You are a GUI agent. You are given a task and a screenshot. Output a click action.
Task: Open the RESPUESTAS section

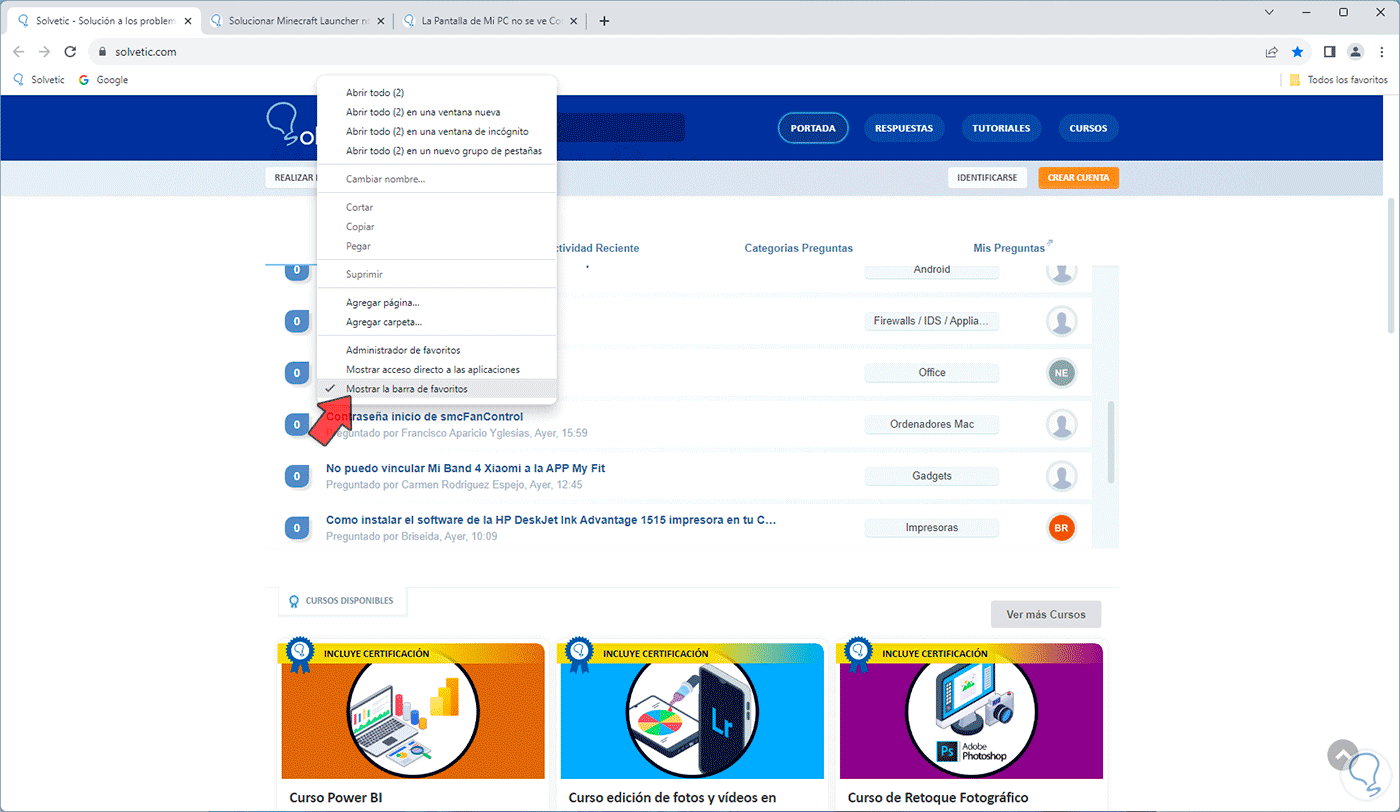[x=904, y=128]
